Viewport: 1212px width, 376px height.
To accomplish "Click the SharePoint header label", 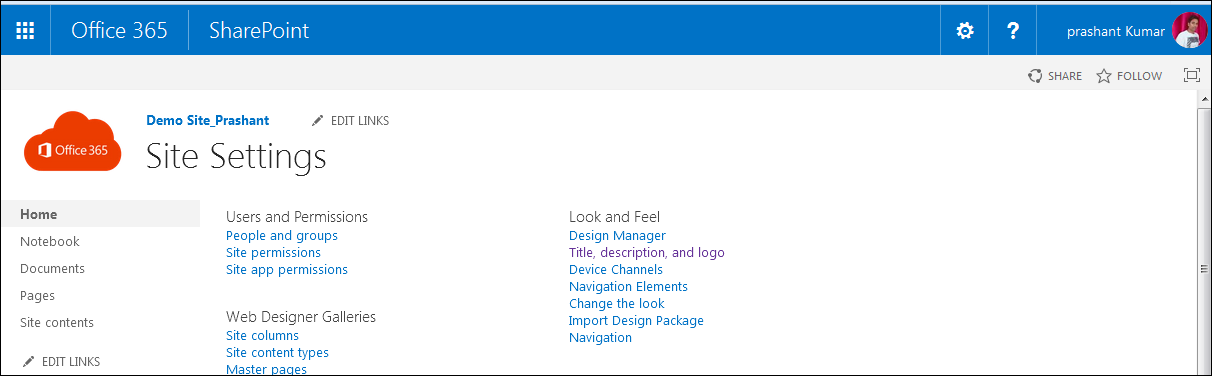I will pyautogui.click(x=259, y=31).
